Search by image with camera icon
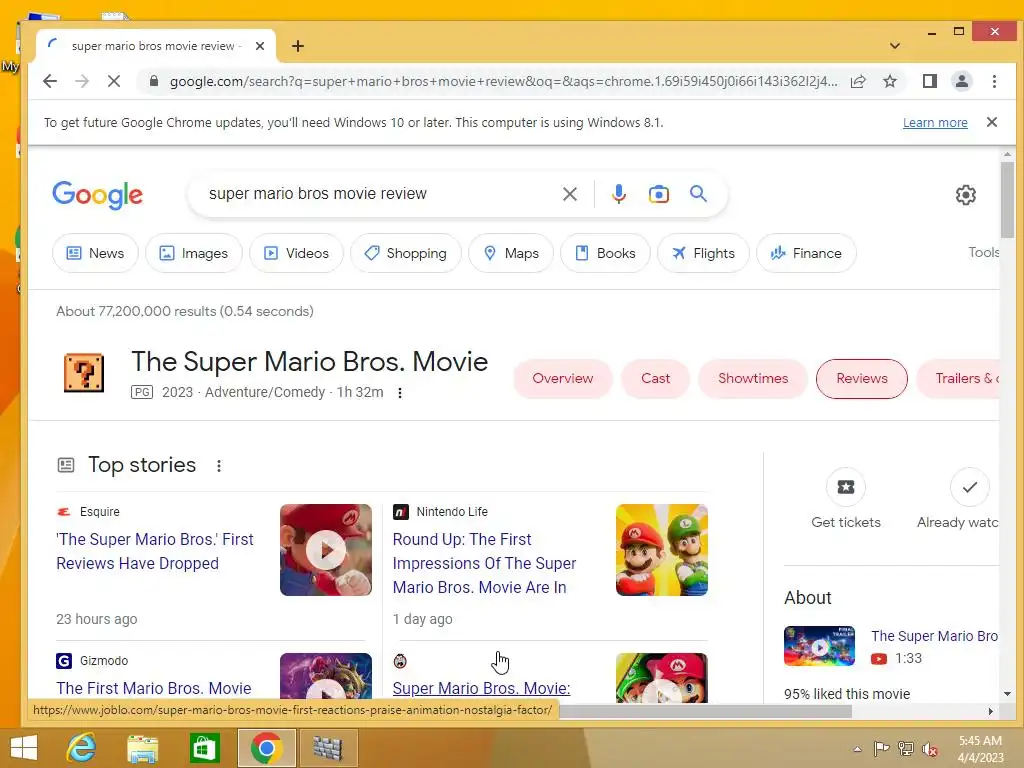The height and width of the screenshot is (768, 1024). (x=658, y=194)
